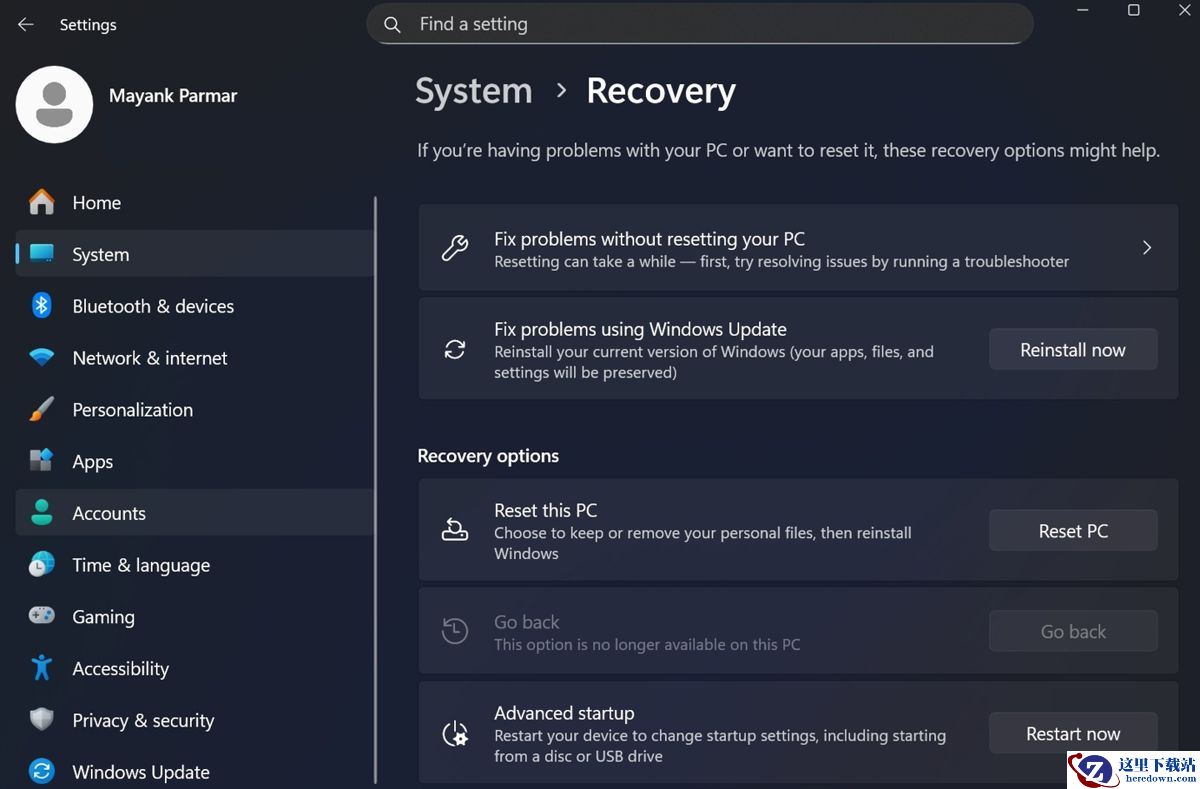
Task: Click the Privacy & security shield icon
Action: coord(42,720)
